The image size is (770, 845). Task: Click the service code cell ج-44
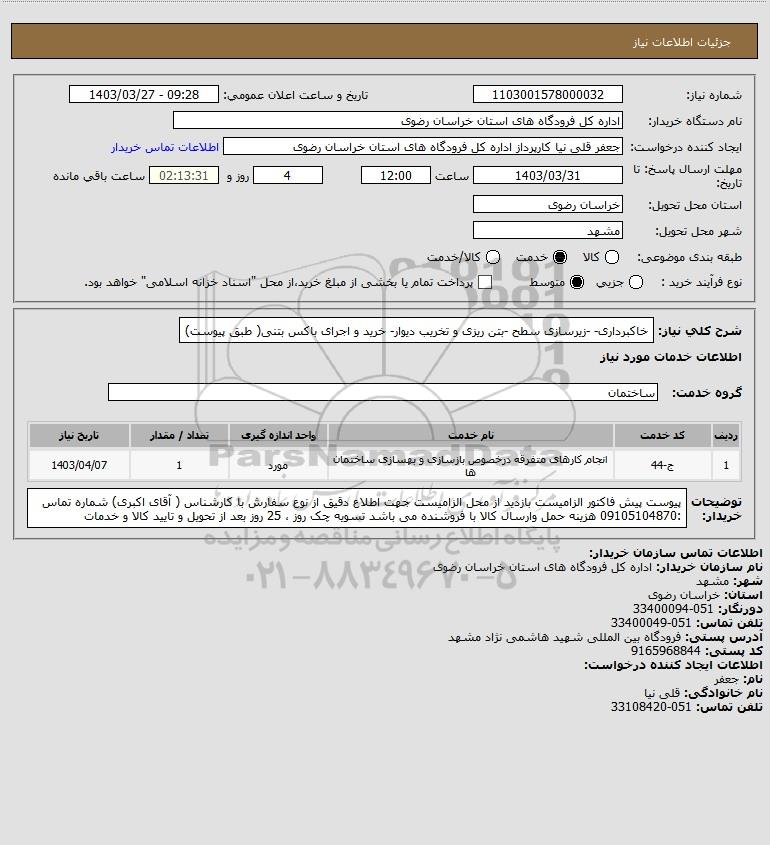pos(662,465)
